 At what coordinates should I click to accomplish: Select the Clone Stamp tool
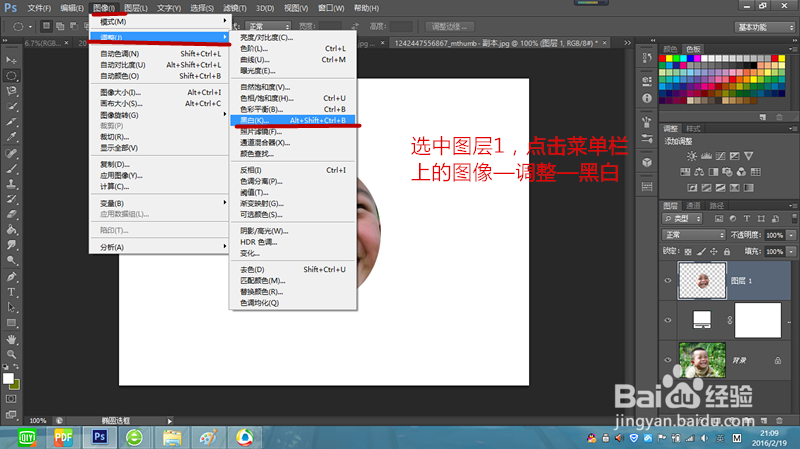coord(11,184)
